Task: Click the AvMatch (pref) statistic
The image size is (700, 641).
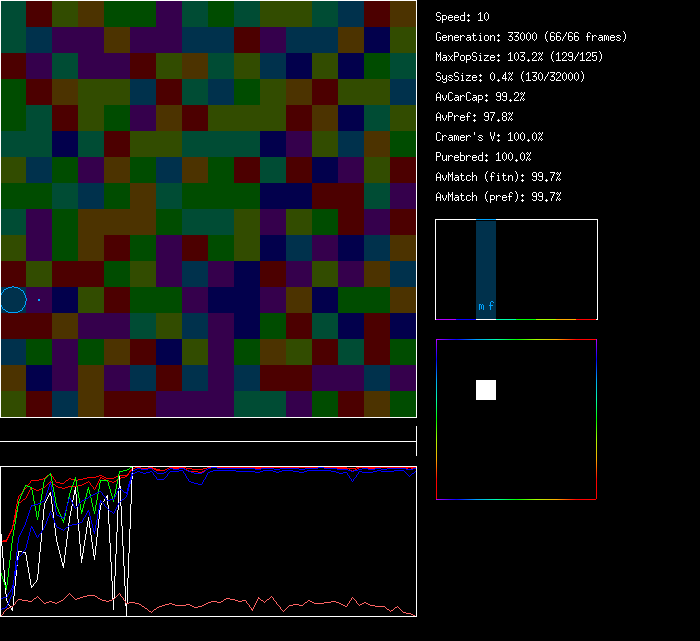Action: [498, 197]
